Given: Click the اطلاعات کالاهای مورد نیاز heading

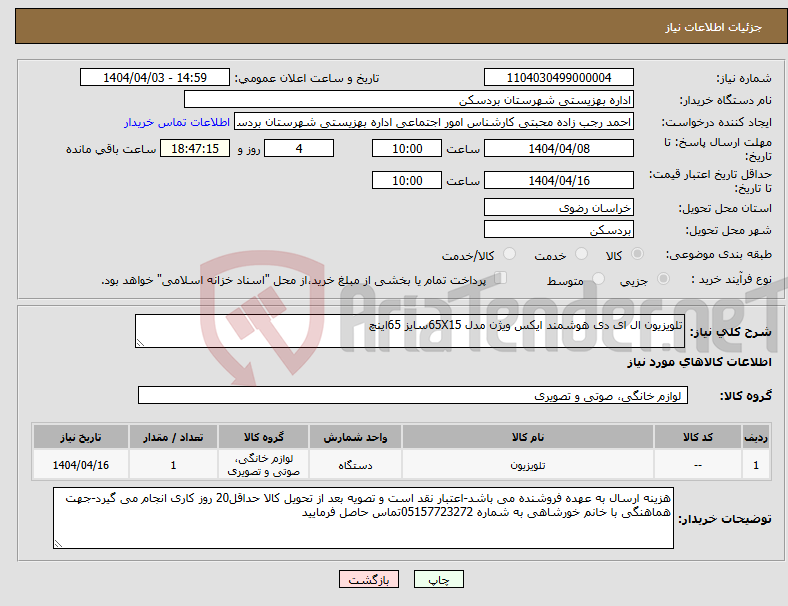Looking at the screenshot, I should pyautogui.click(x=699, y=362).
